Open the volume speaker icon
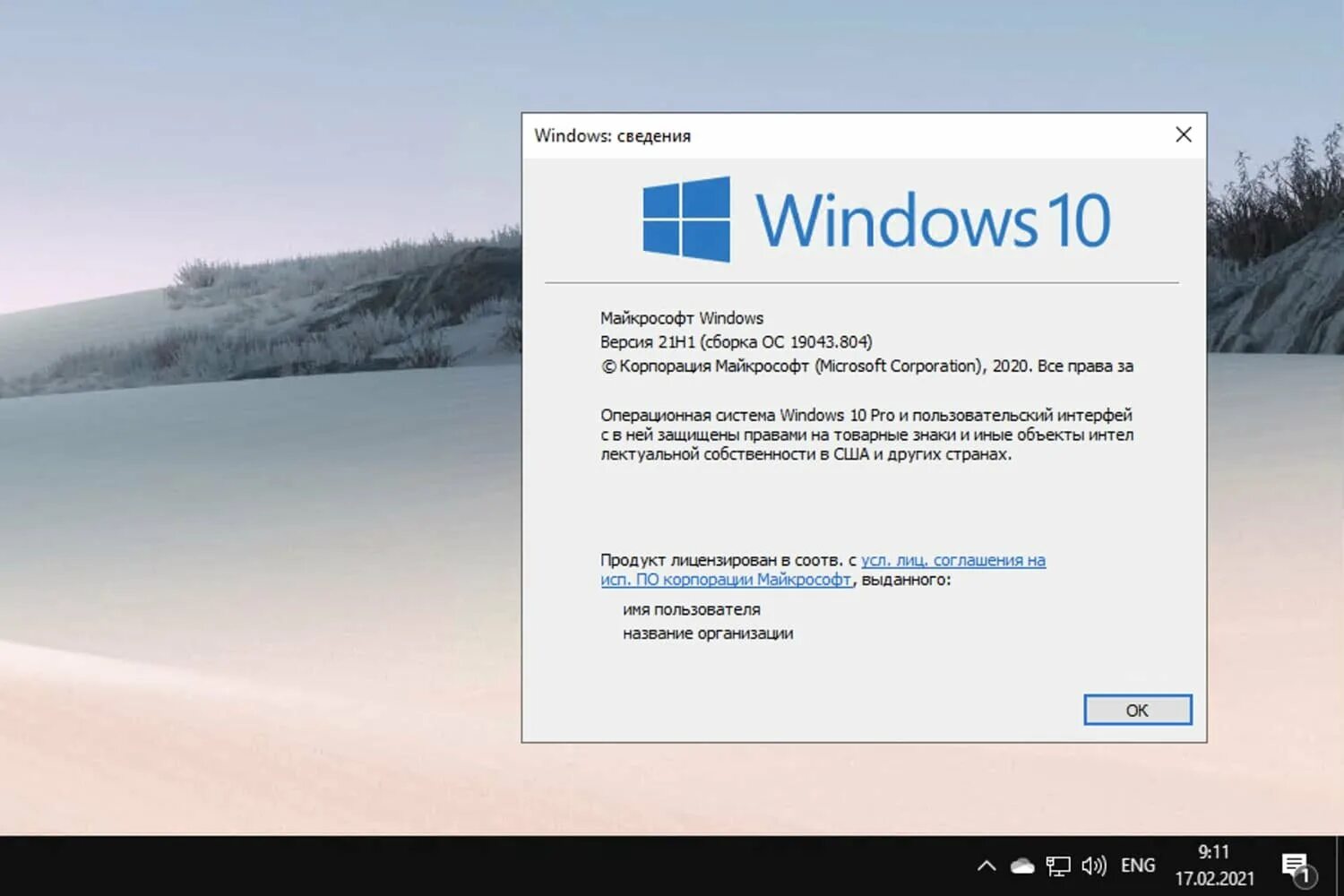This screenshot has width=1344, height=896. coord(1094,866)
